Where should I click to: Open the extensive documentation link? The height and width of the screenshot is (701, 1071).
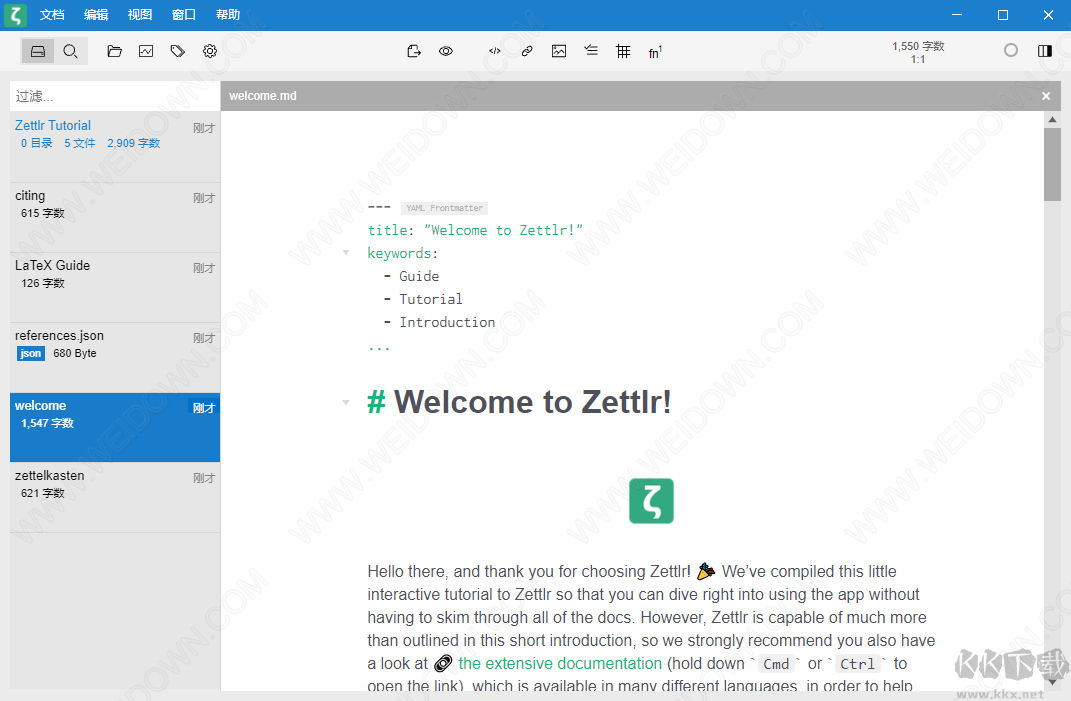[560, 663]
